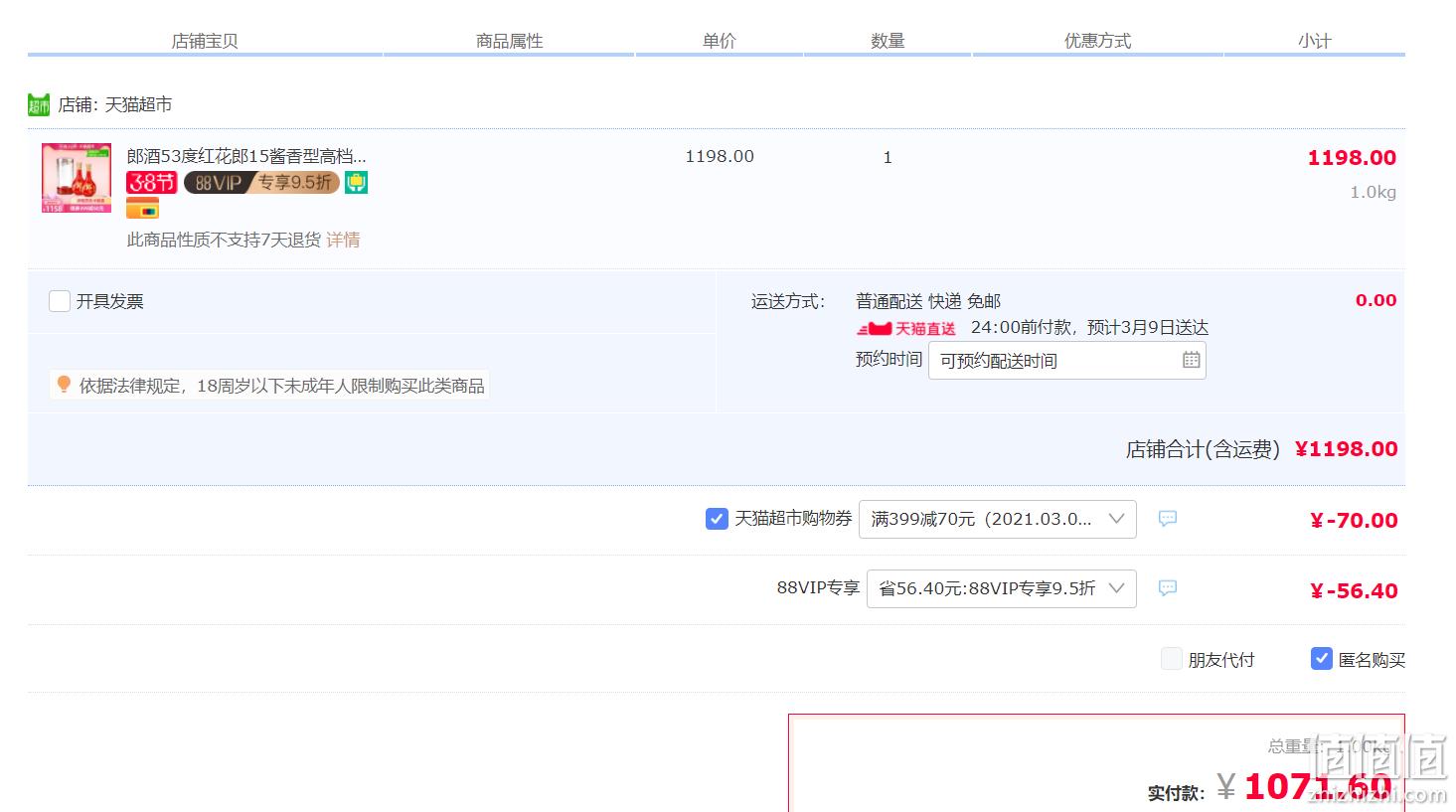Click the 可预约配送时间 delivery time field

1066,361
